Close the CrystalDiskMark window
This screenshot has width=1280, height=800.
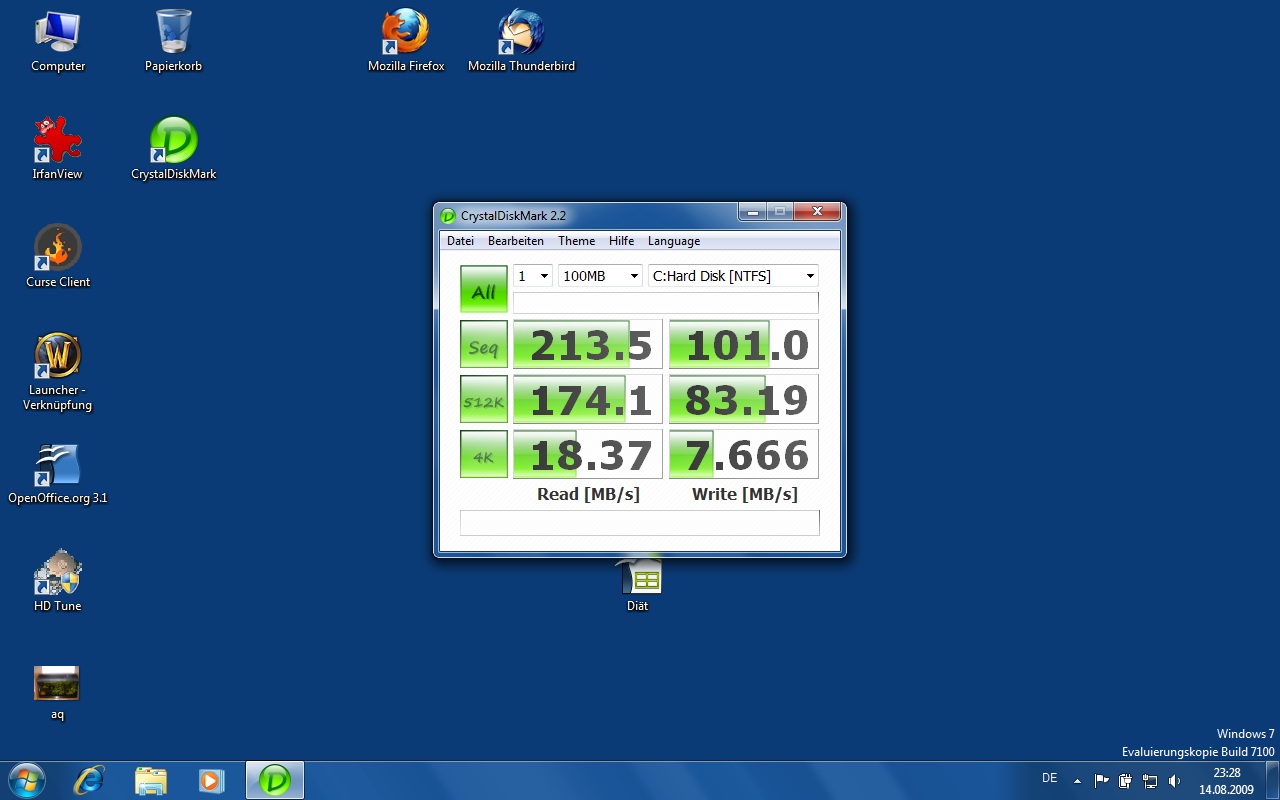[x=817, y=211]
